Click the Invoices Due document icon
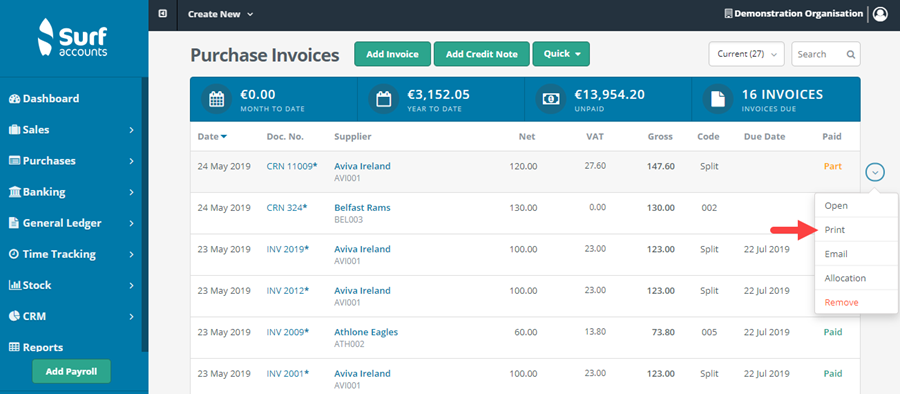 (x=717, y=99)
